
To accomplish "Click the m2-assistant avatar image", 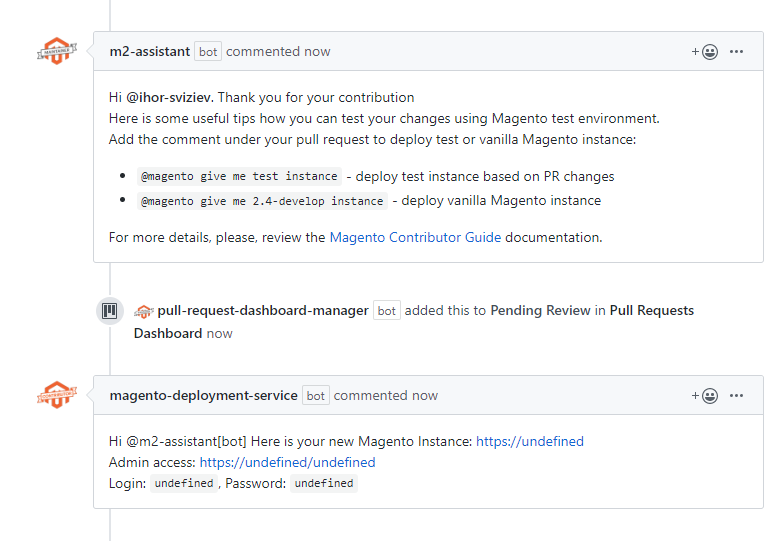I will tap(57, 51).
